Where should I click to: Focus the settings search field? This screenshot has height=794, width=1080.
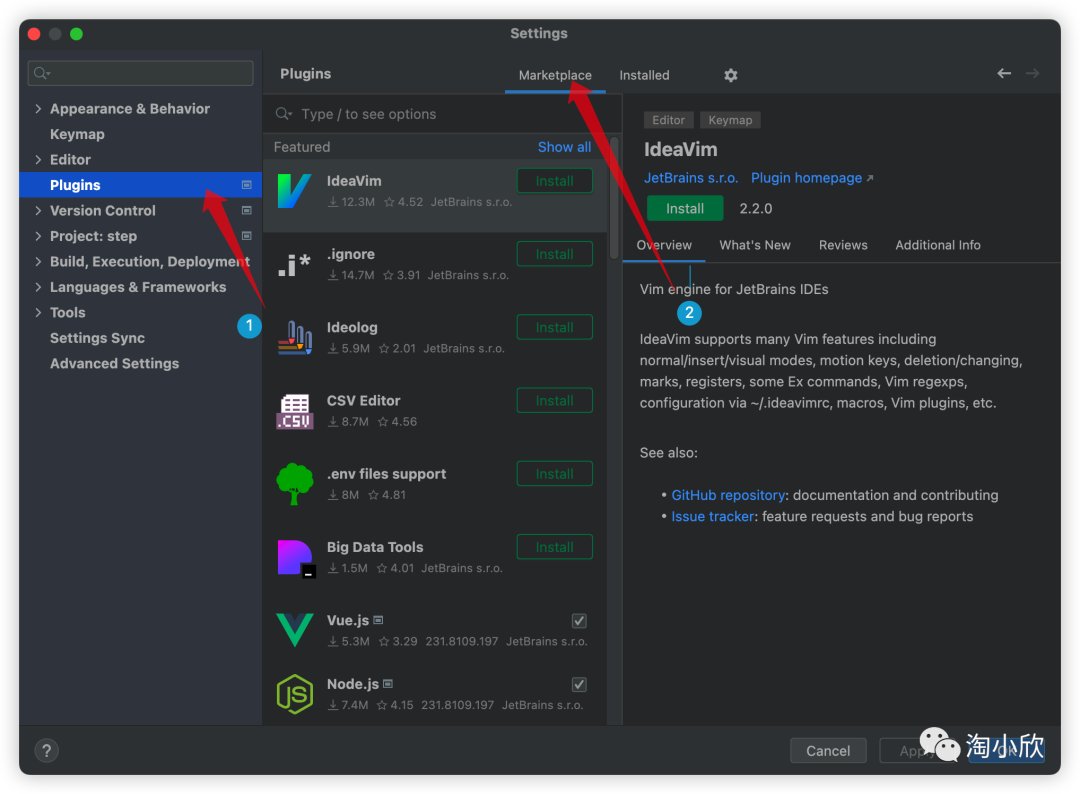141,73
